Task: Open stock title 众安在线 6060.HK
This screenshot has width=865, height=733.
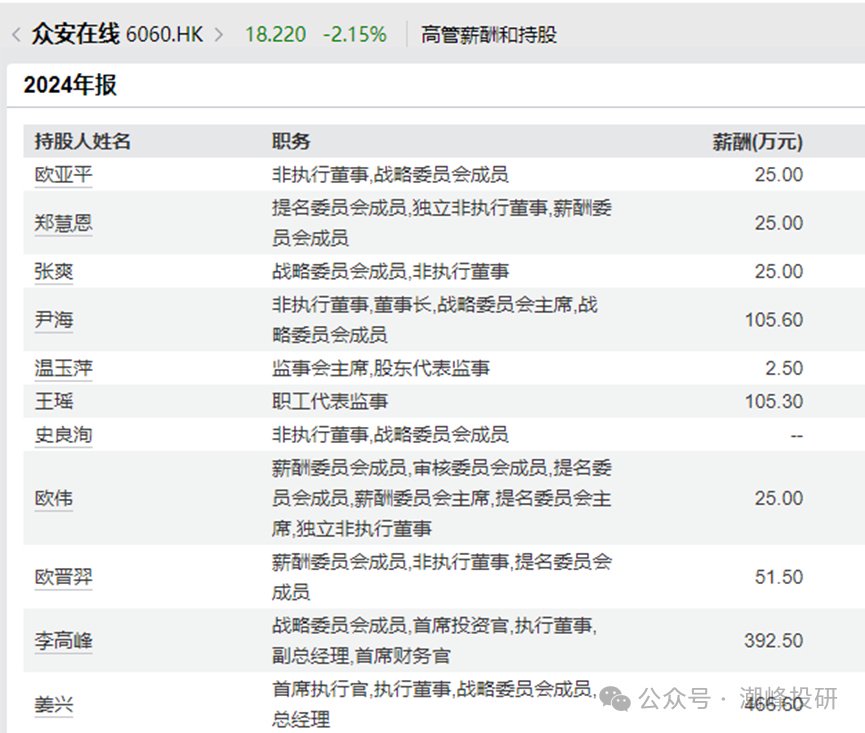Action: 117,34
